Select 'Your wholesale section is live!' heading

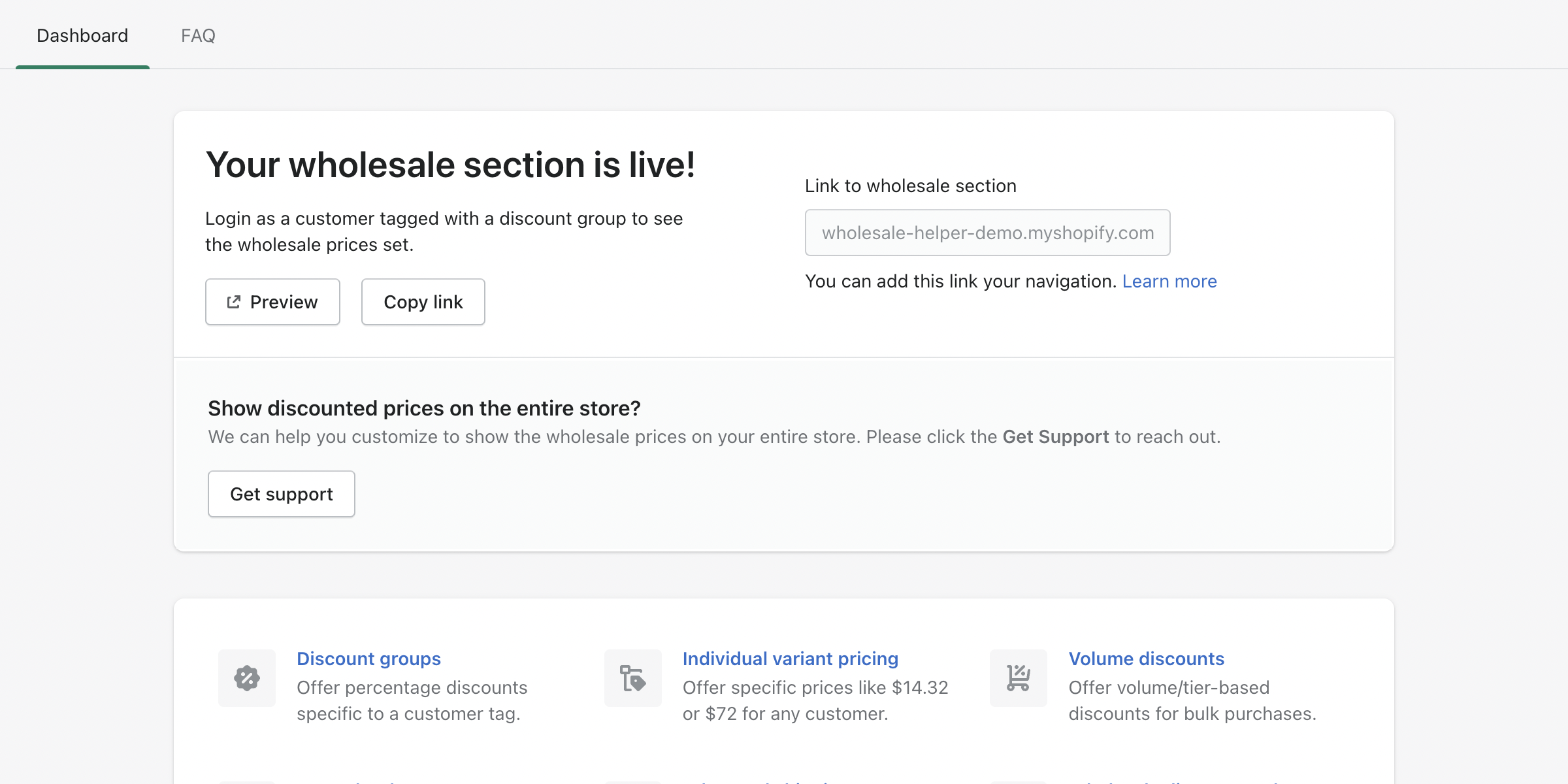click(450, 164)
